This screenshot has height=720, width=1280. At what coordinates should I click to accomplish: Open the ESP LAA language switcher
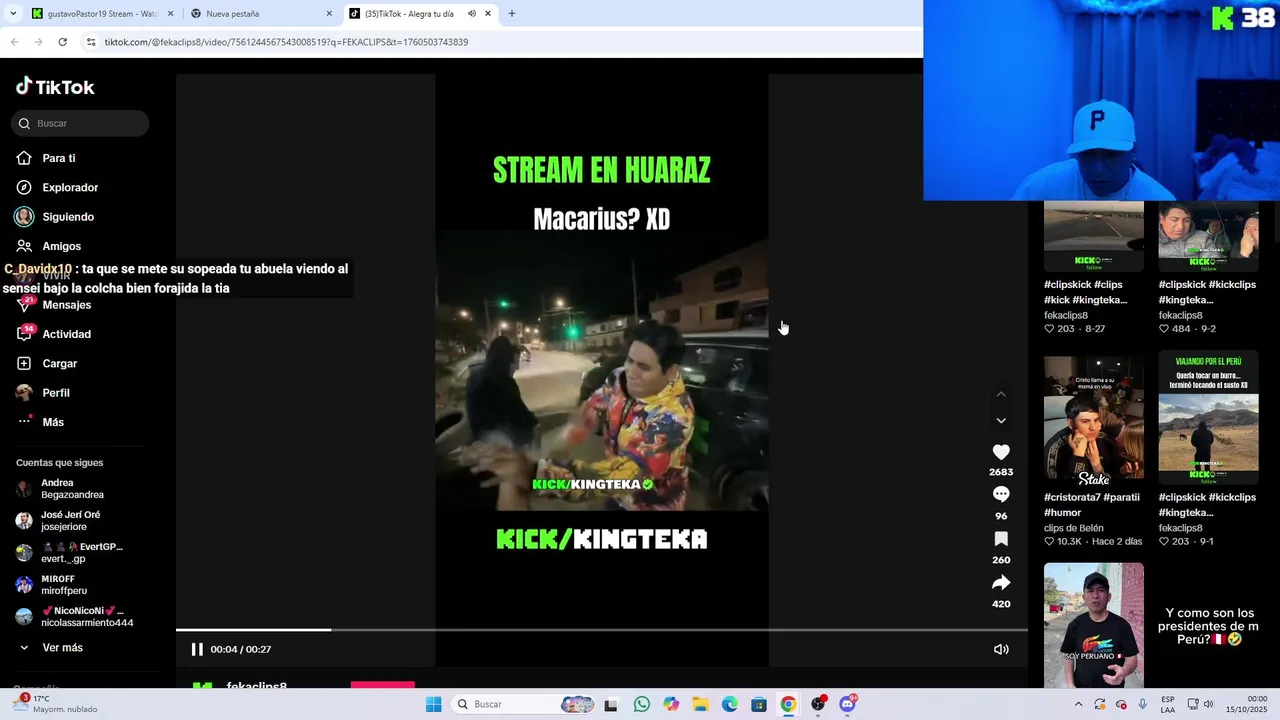pyautogui.click(x=1168, y=704)
